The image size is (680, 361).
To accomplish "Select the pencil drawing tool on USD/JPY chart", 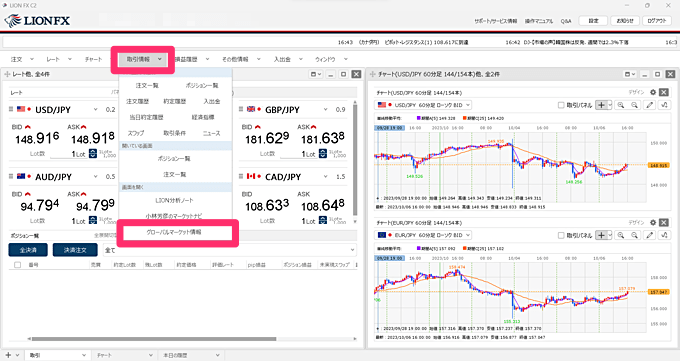I will [x=649, y=105].
